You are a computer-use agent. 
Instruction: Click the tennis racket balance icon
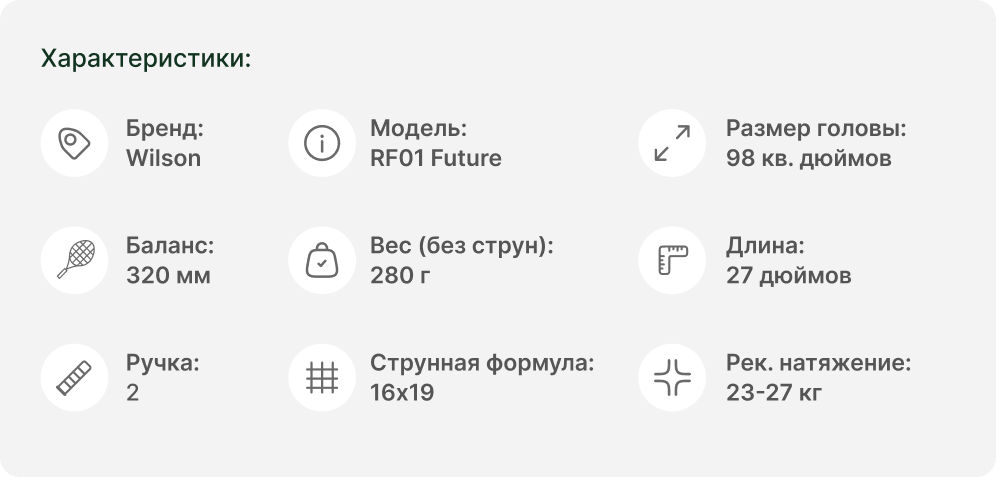click(x=74, y=261)
